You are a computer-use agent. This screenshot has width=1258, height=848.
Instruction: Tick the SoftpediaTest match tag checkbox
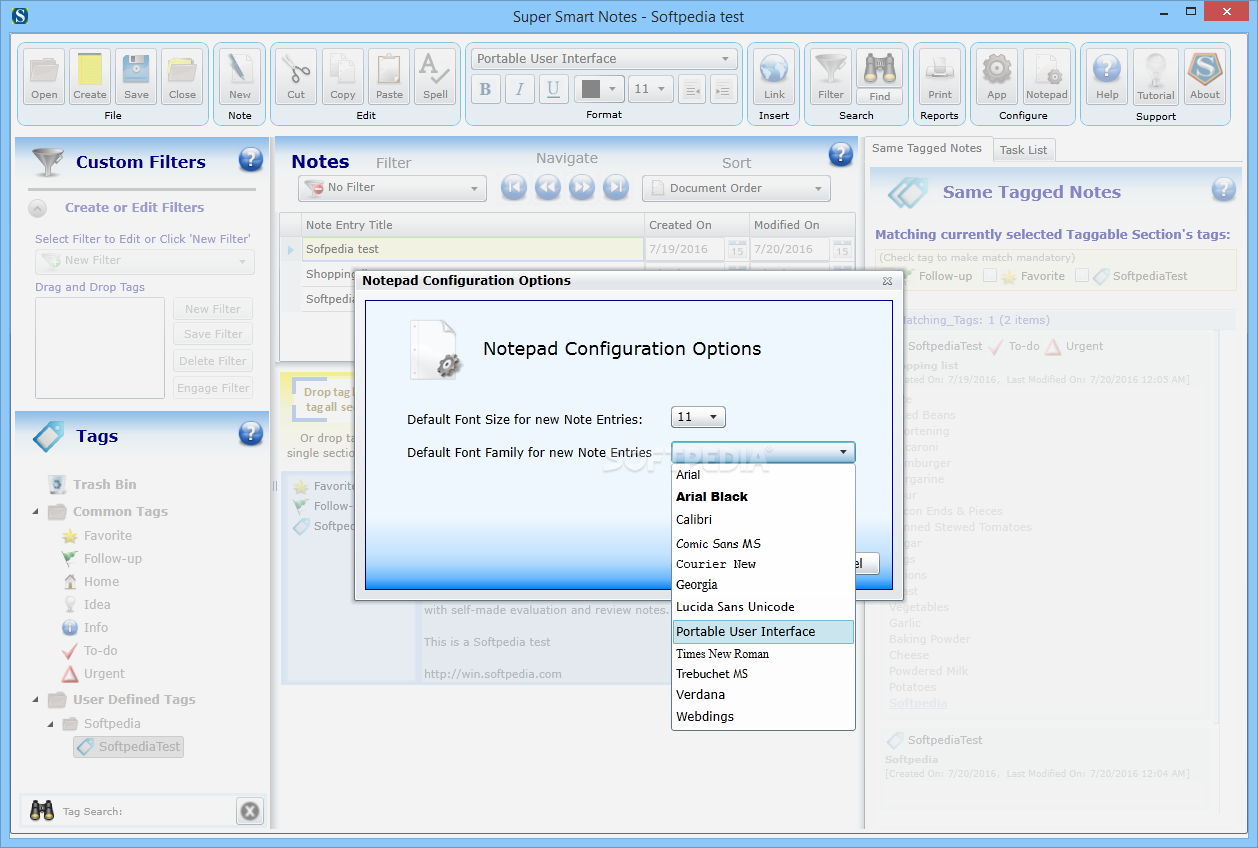pos(1081,275)
